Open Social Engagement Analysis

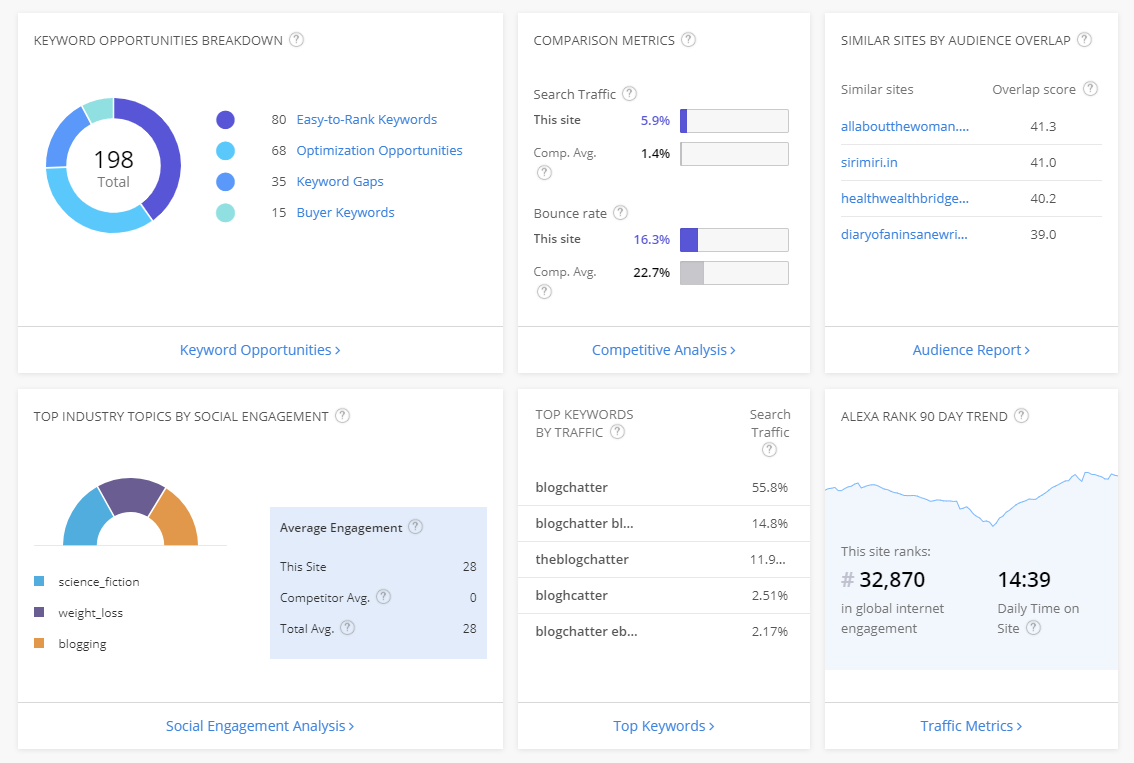click(260, 726)
